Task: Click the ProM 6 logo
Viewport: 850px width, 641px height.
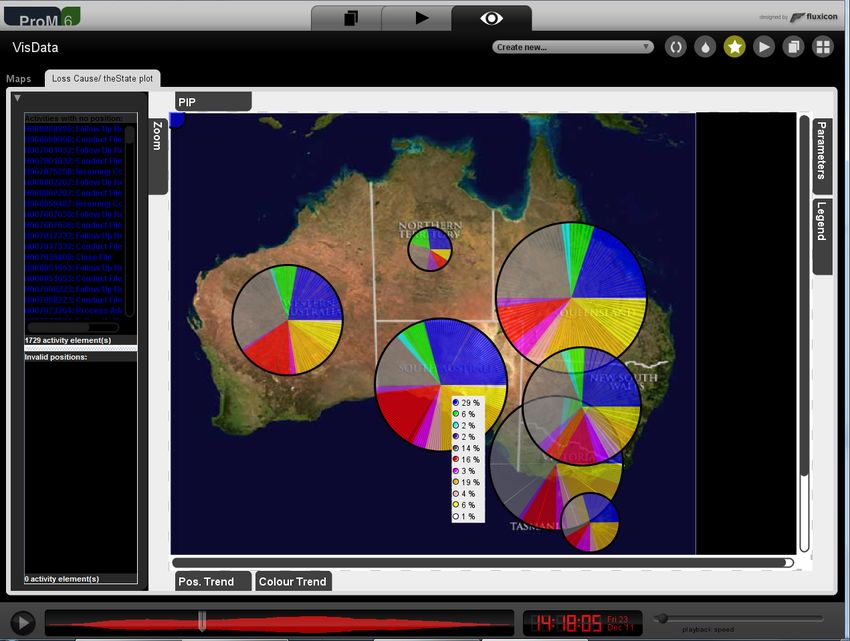Action: [42, 17]
